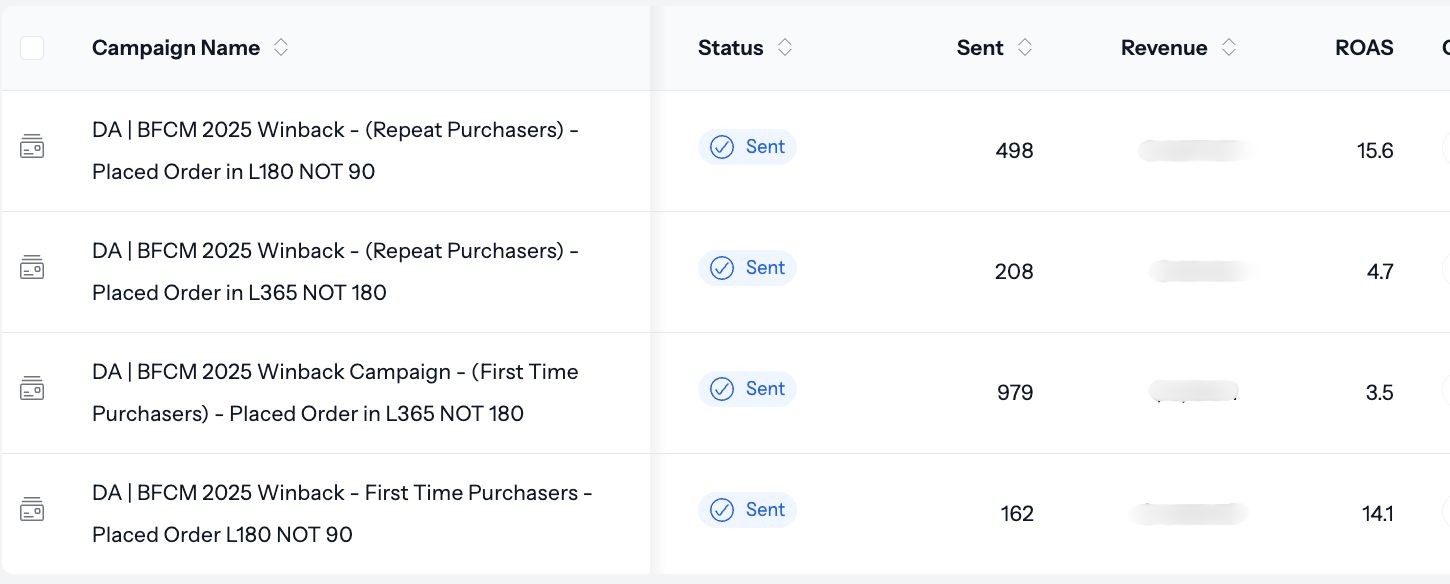Tick the select-all checkbox in the table header
Screen dimensions: 1450x584
point(32,48)
